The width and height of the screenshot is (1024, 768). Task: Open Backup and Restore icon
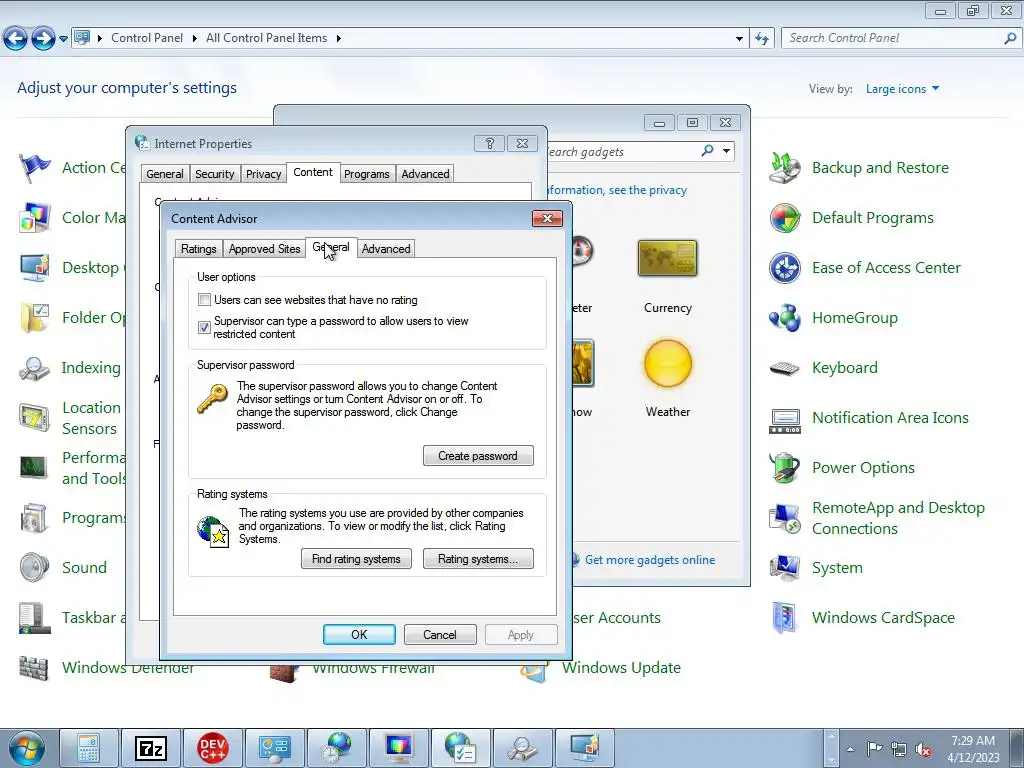pyautogui.click(x=785, y=168)
